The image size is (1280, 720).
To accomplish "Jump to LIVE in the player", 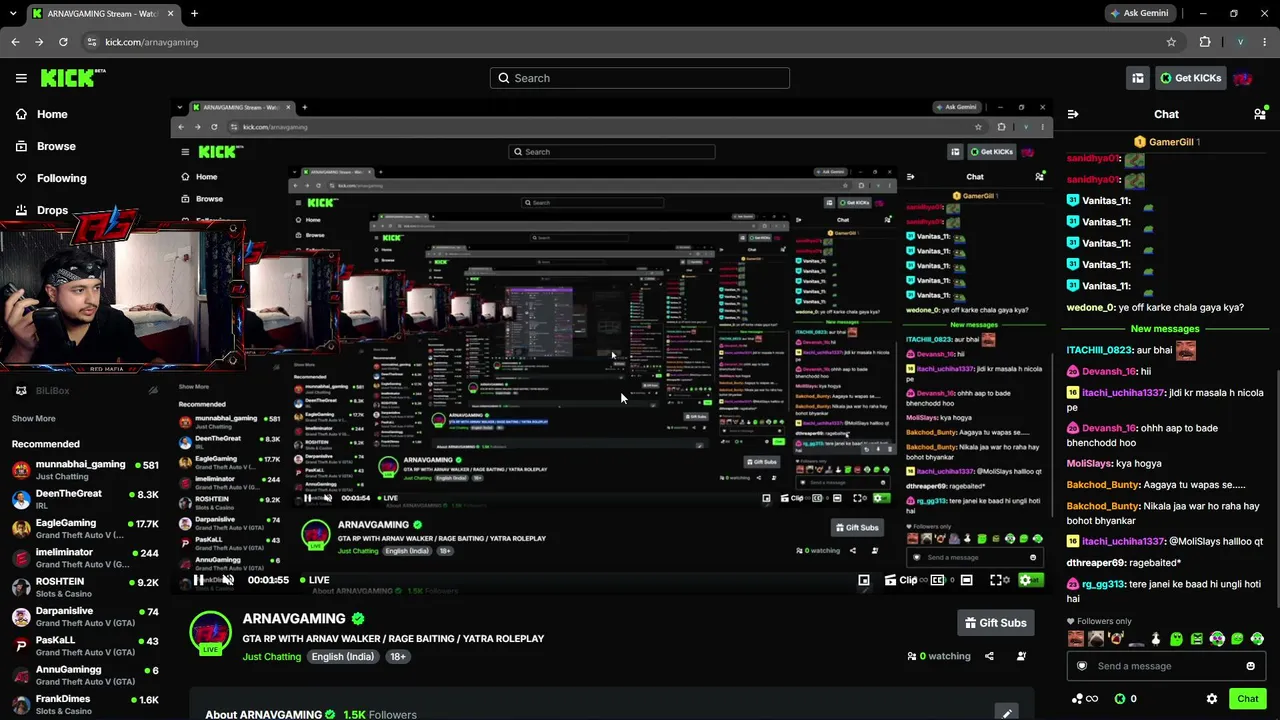I will coord(313,580).
